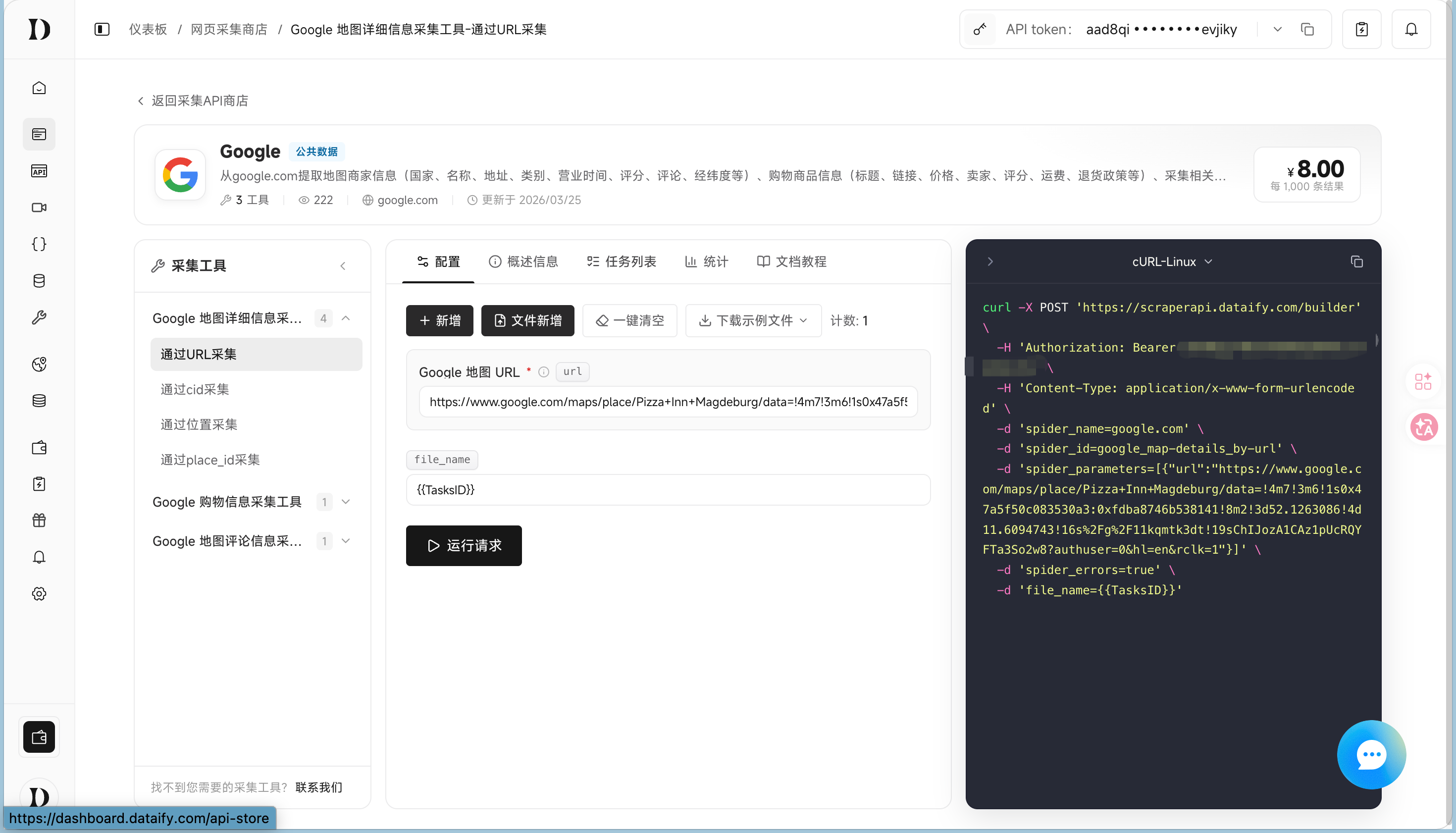Click the pink translate floating icon
Image resolution: width=1456 pixels, height=833 pixels.
1424,427
